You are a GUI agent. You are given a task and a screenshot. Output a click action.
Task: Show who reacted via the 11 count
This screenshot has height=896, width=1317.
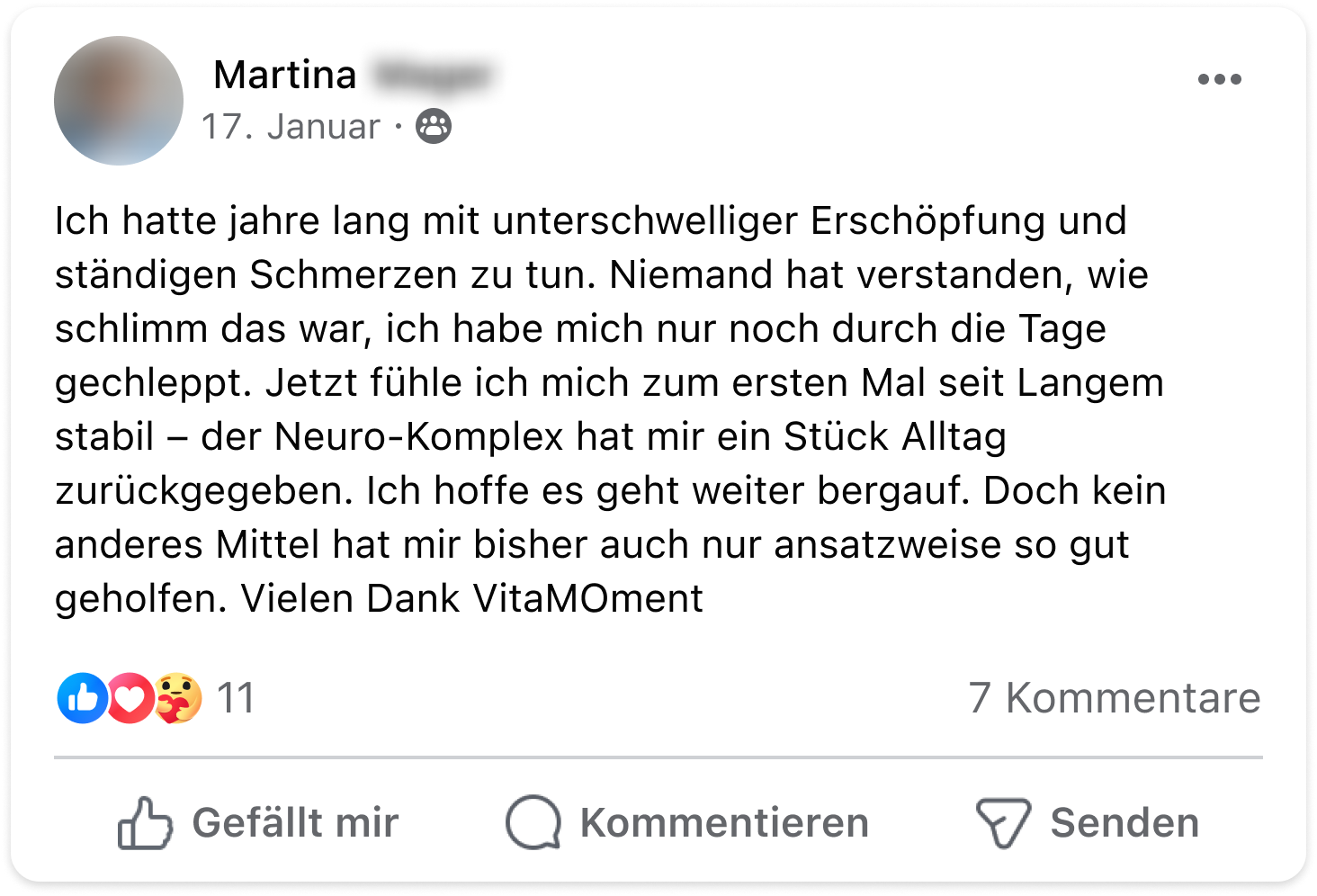click(x=237, y=698)
